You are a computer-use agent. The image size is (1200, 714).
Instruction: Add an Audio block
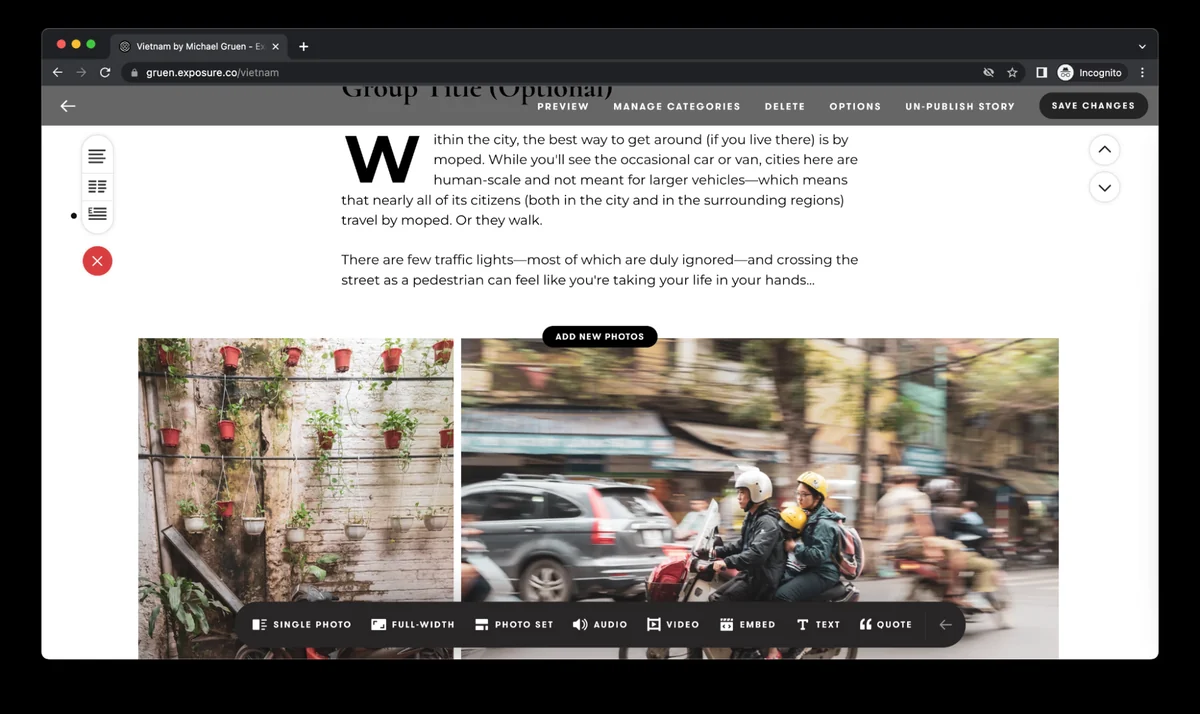pyautogui.click(x=600, y=624)
